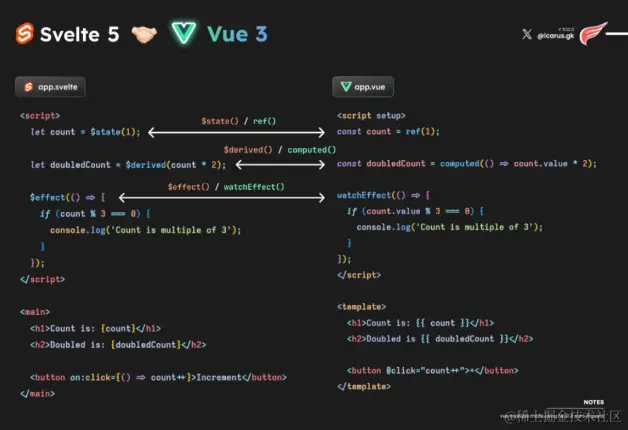Click the 'Vue 3' heading text

coord(237,34)
